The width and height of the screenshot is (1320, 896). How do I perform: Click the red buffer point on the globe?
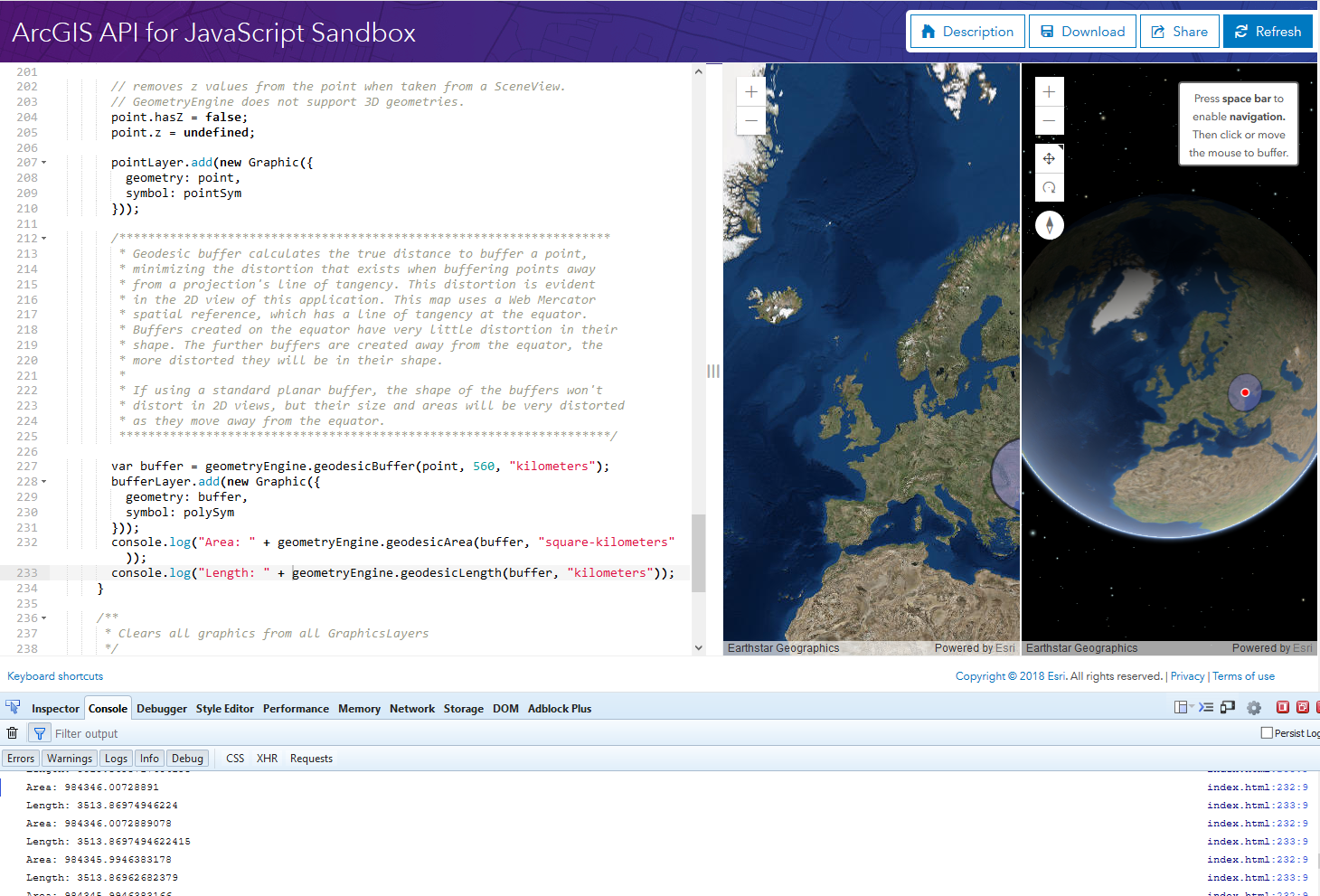click(1245, 392)
